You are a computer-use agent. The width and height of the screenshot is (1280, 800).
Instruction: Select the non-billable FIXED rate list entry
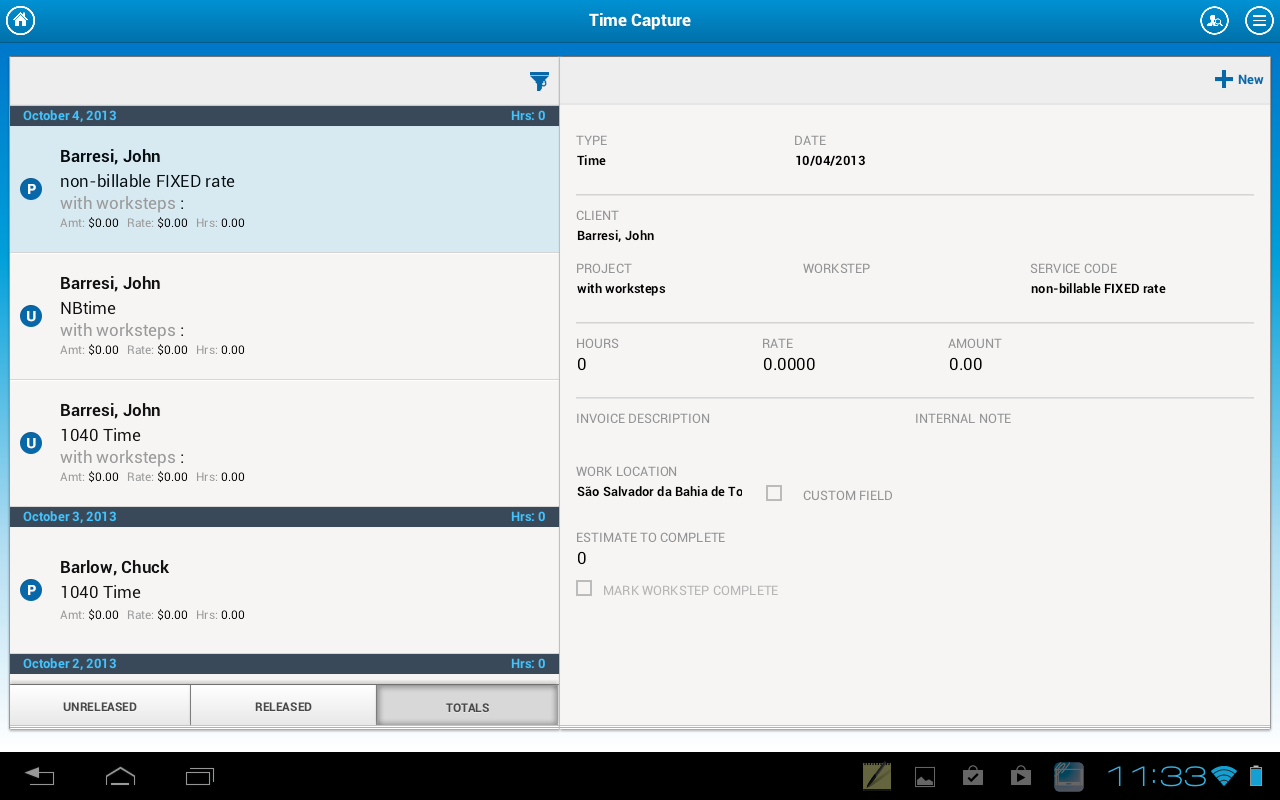tap(284, 189)
